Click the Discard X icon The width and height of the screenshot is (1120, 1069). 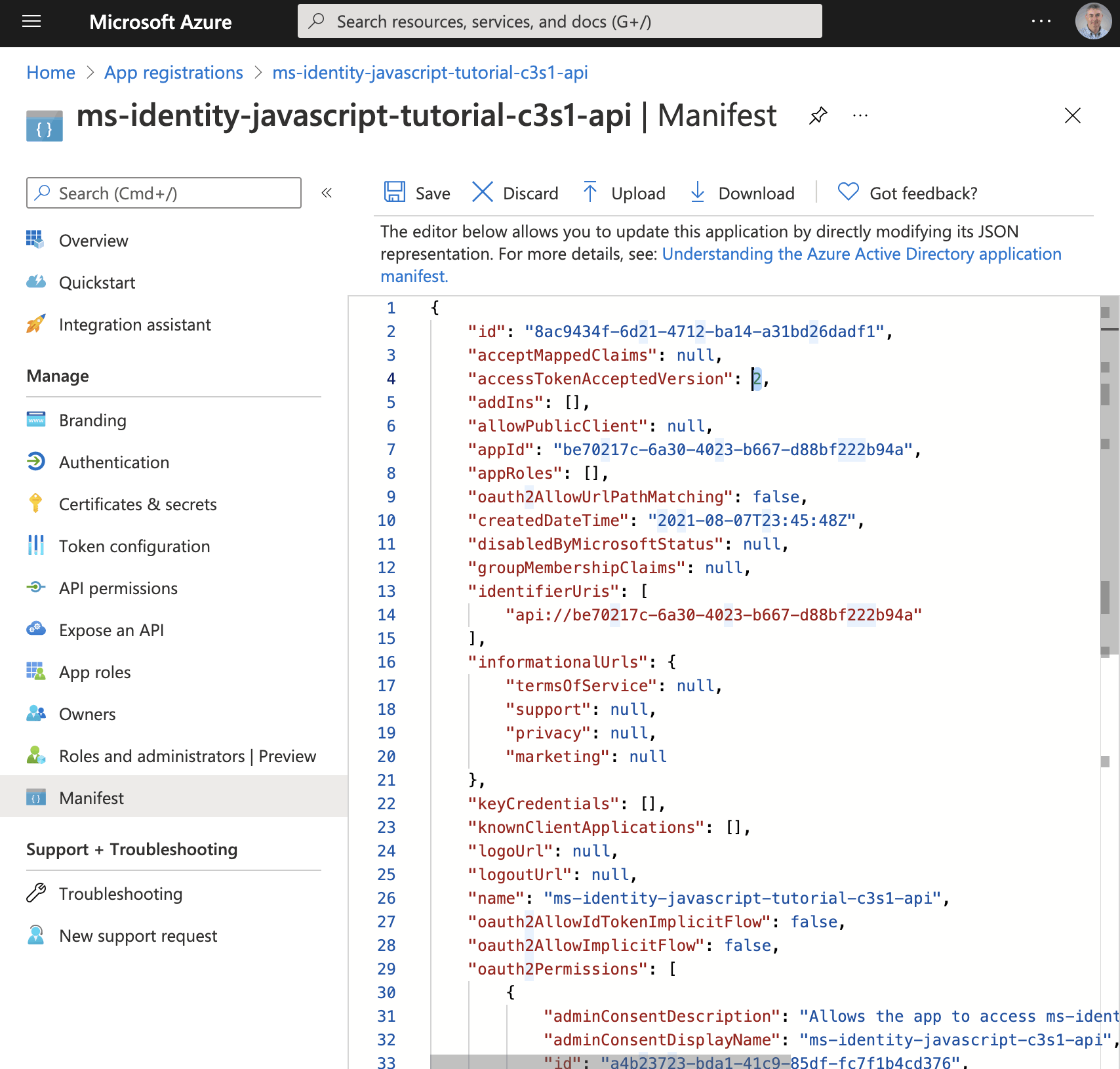pos(483,192)
